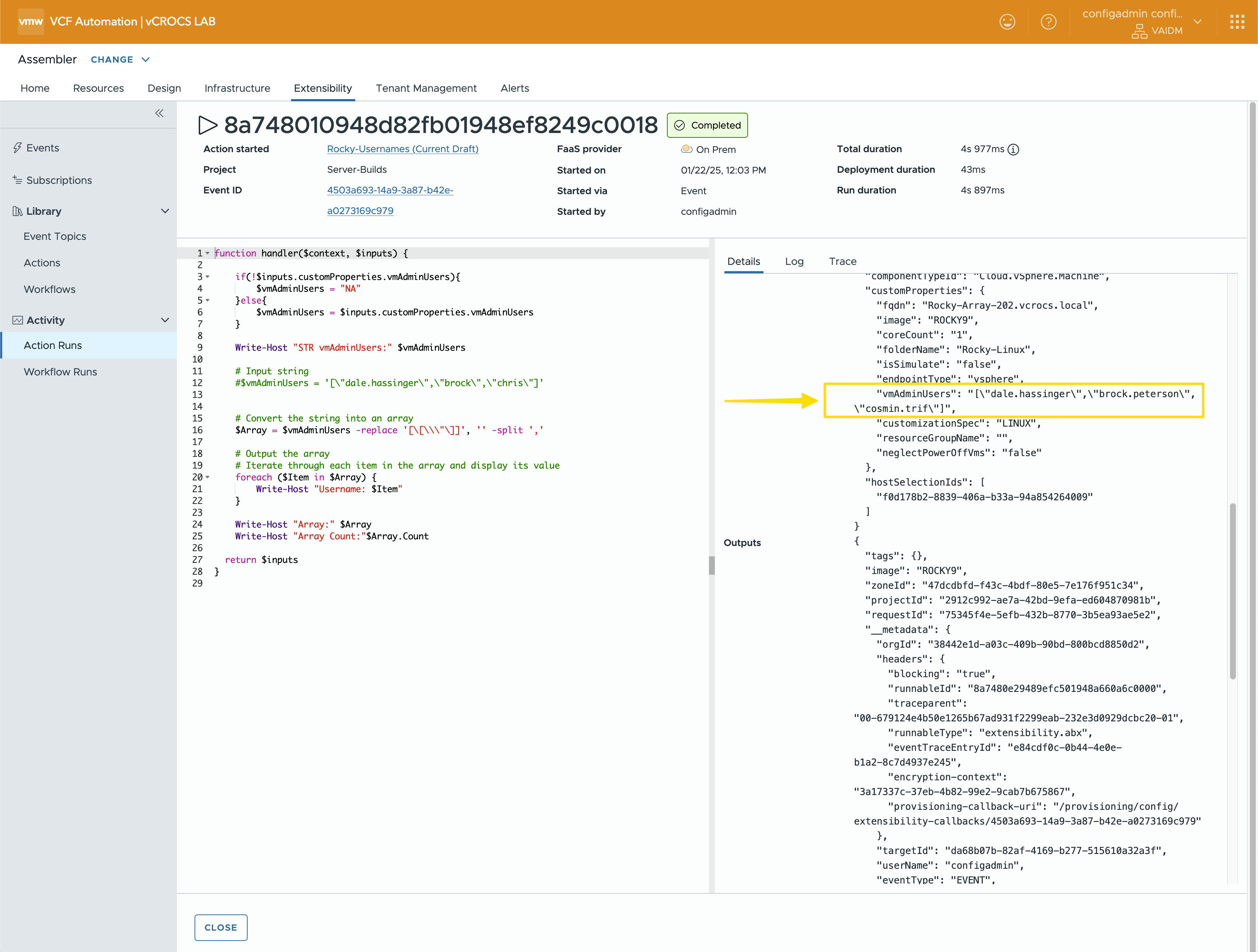Collapse the Activity section chevron

165,320
